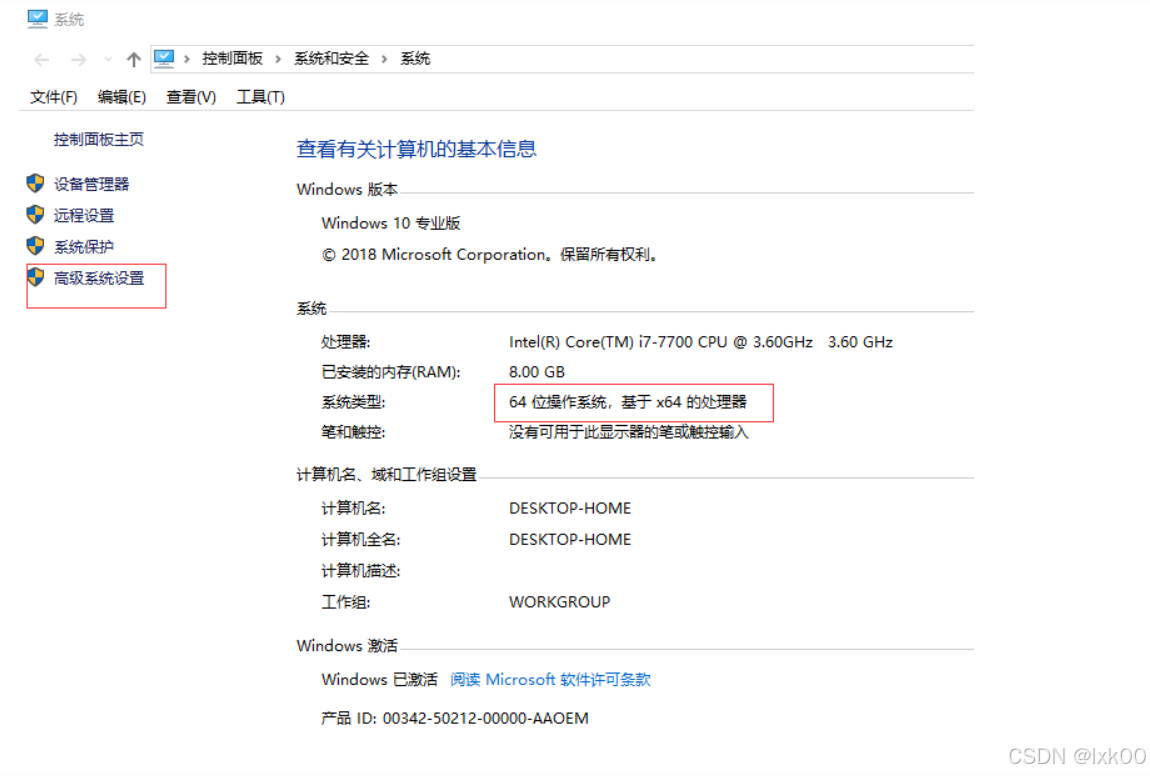1150x776 pixels.
Task: Click the 2018 Microsoft Corporation copyright text
Action: click(489, 255)
